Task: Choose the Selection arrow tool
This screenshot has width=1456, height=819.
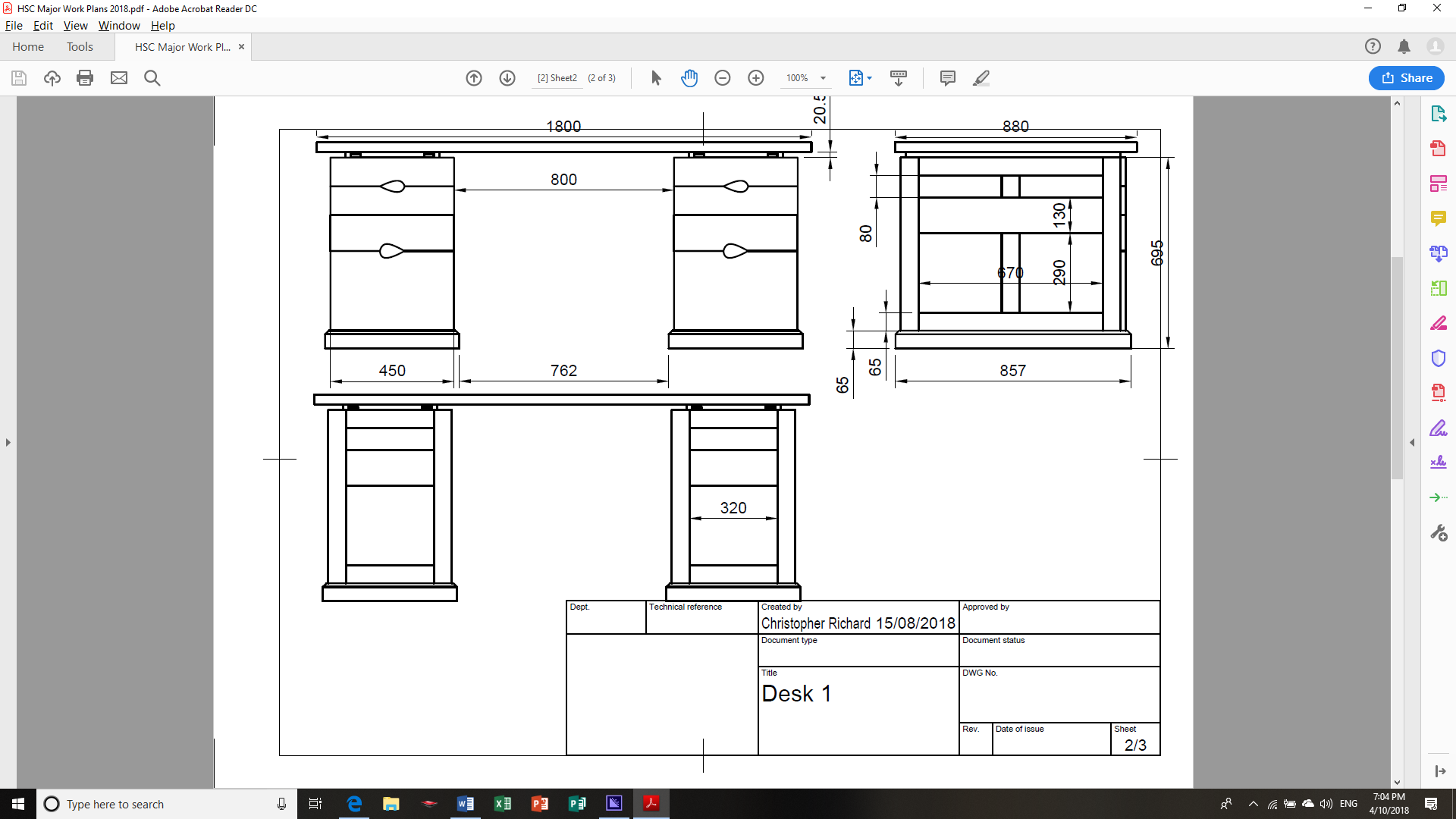Action: (x=656, y=78)
